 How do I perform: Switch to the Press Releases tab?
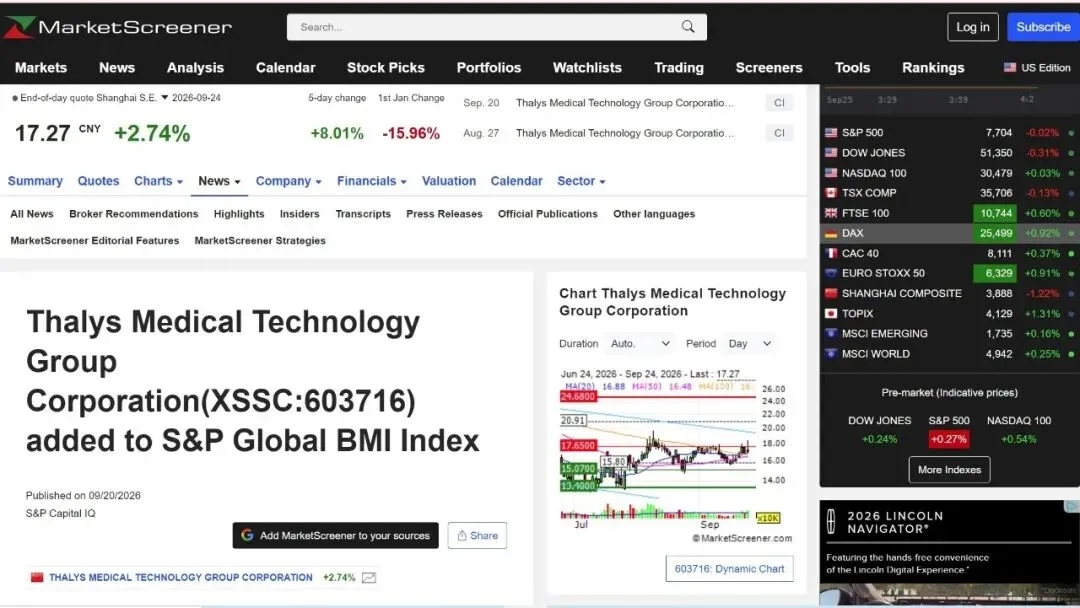(x=444, y=214)
